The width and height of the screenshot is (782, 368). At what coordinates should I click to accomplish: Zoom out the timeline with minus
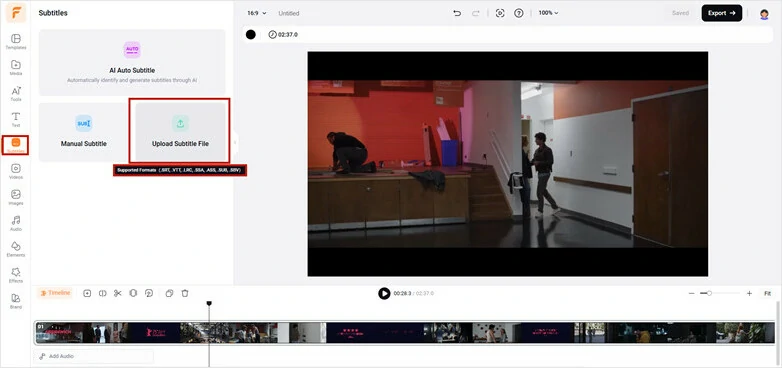[x=691, y=293]
